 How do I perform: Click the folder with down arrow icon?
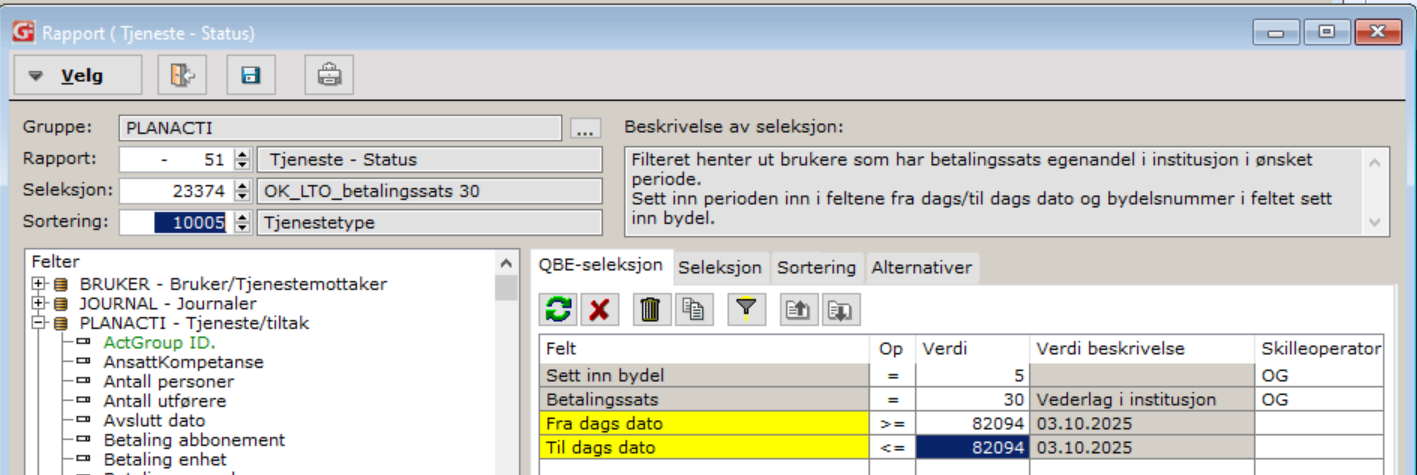[x=841, y=310]
